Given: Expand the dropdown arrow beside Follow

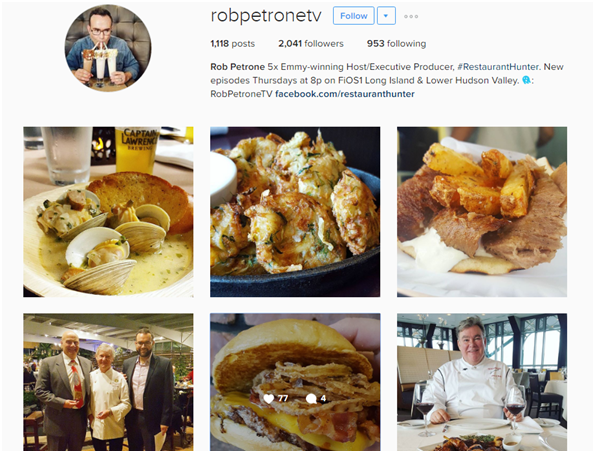Looking at the screenshot, I should [386, 16].
